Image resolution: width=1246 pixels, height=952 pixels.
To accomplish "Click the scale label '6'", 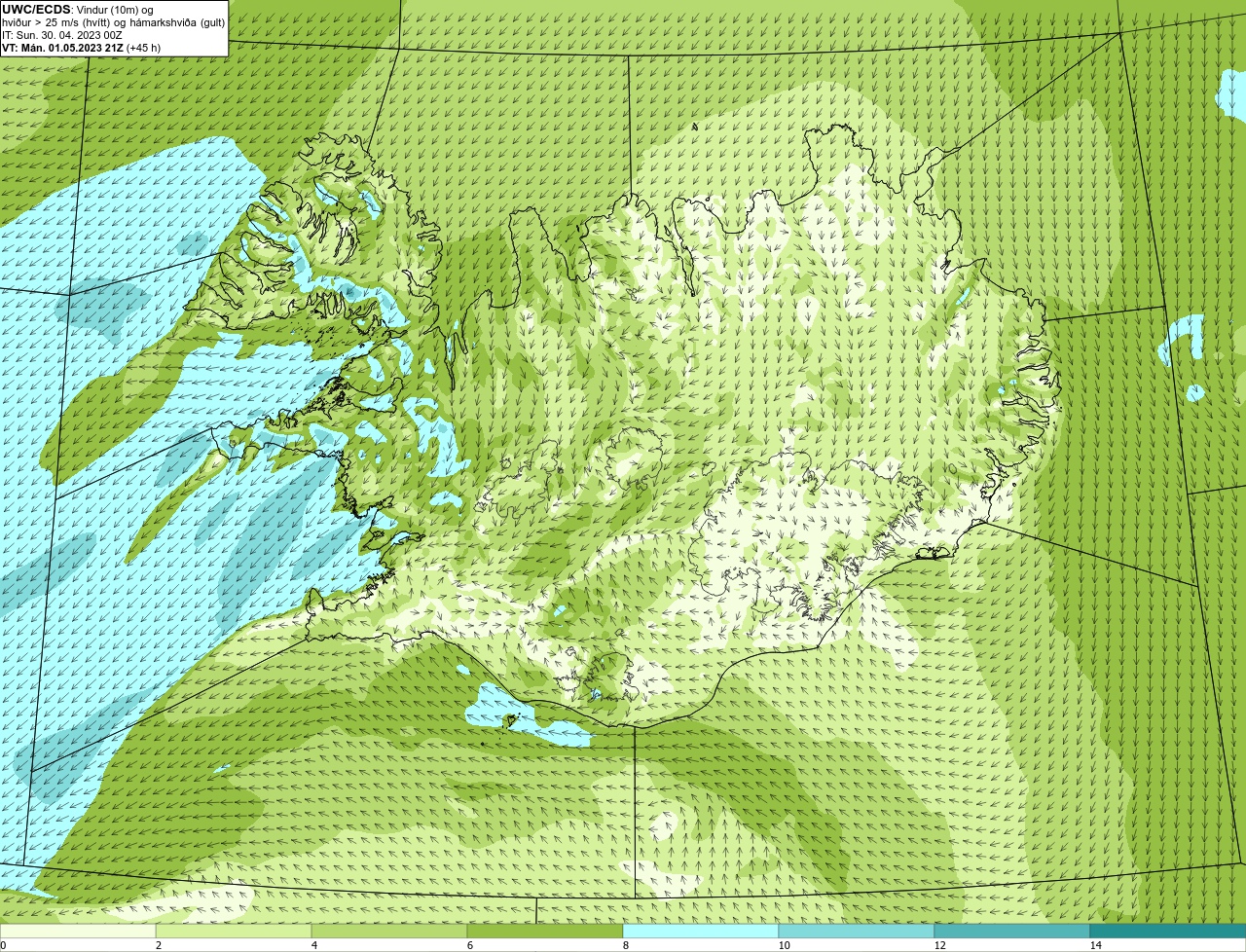I will click(469, 945).
